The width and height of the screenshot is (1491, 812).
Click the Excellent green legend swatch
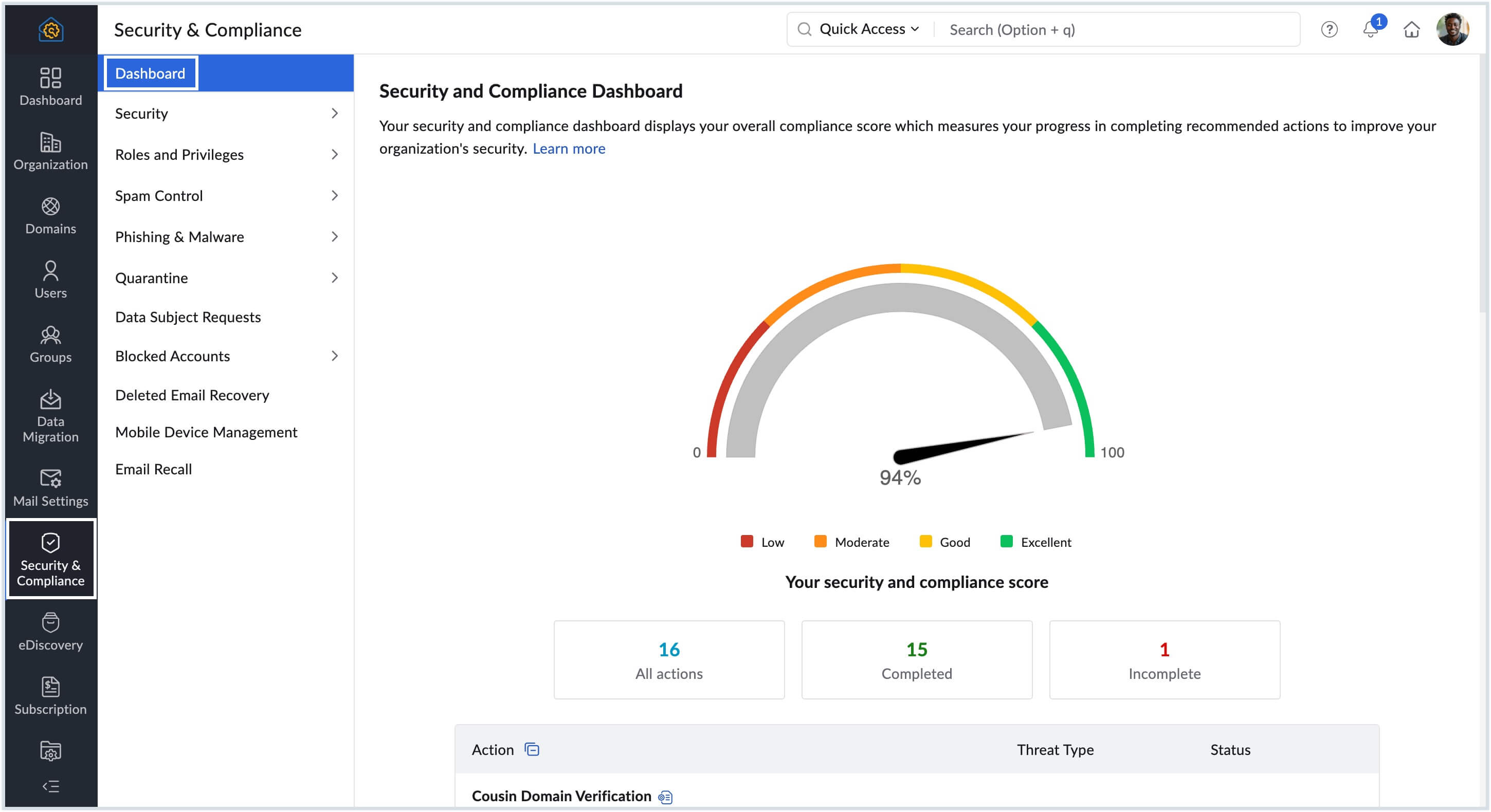tap(1006, 541)
